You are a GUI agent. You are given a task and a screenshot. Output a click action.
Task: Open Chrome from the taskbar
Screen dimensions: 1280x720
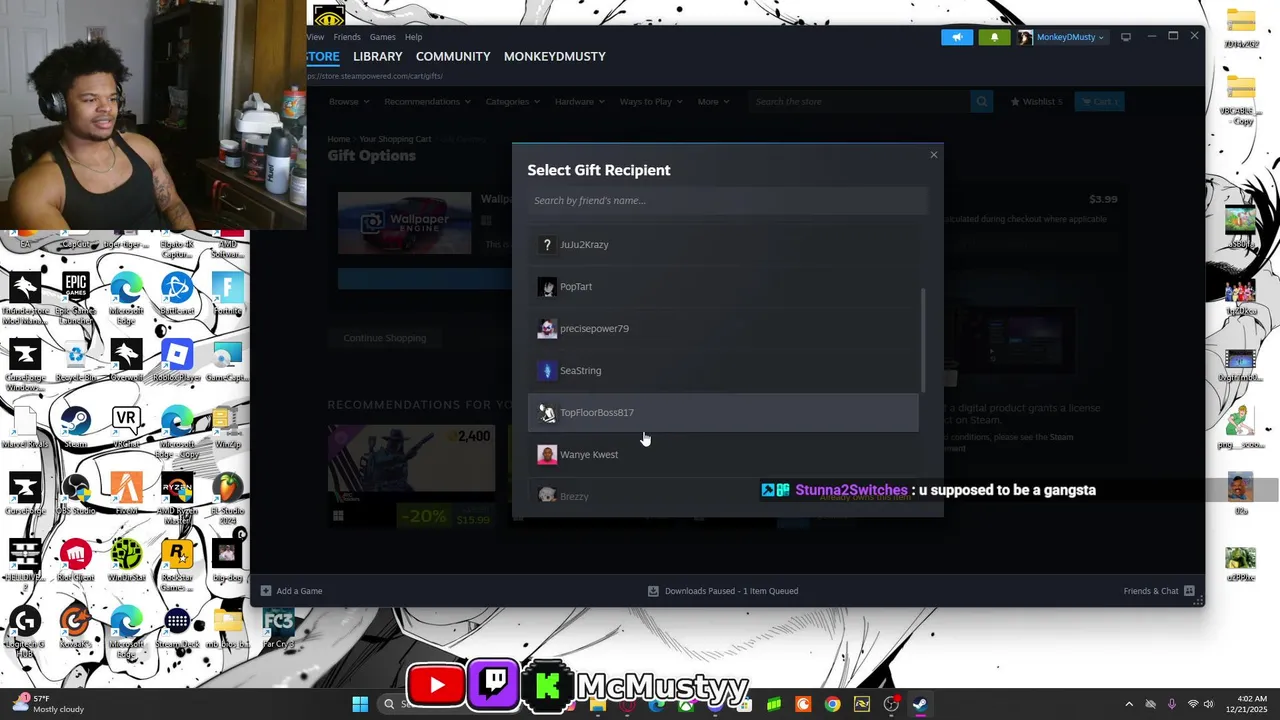(832, 704)
